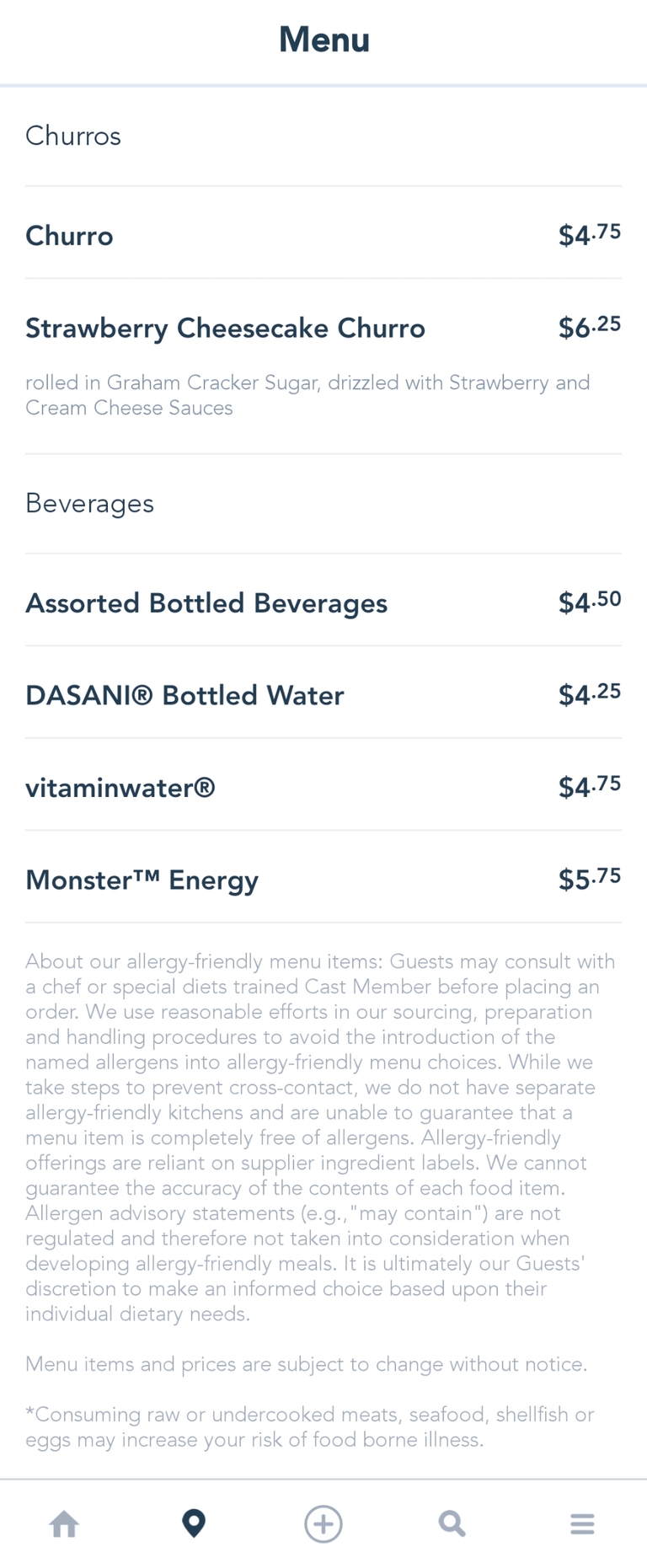Tap the $6.25 Strawberry Cheesecake Churro price

pos(589,327)
